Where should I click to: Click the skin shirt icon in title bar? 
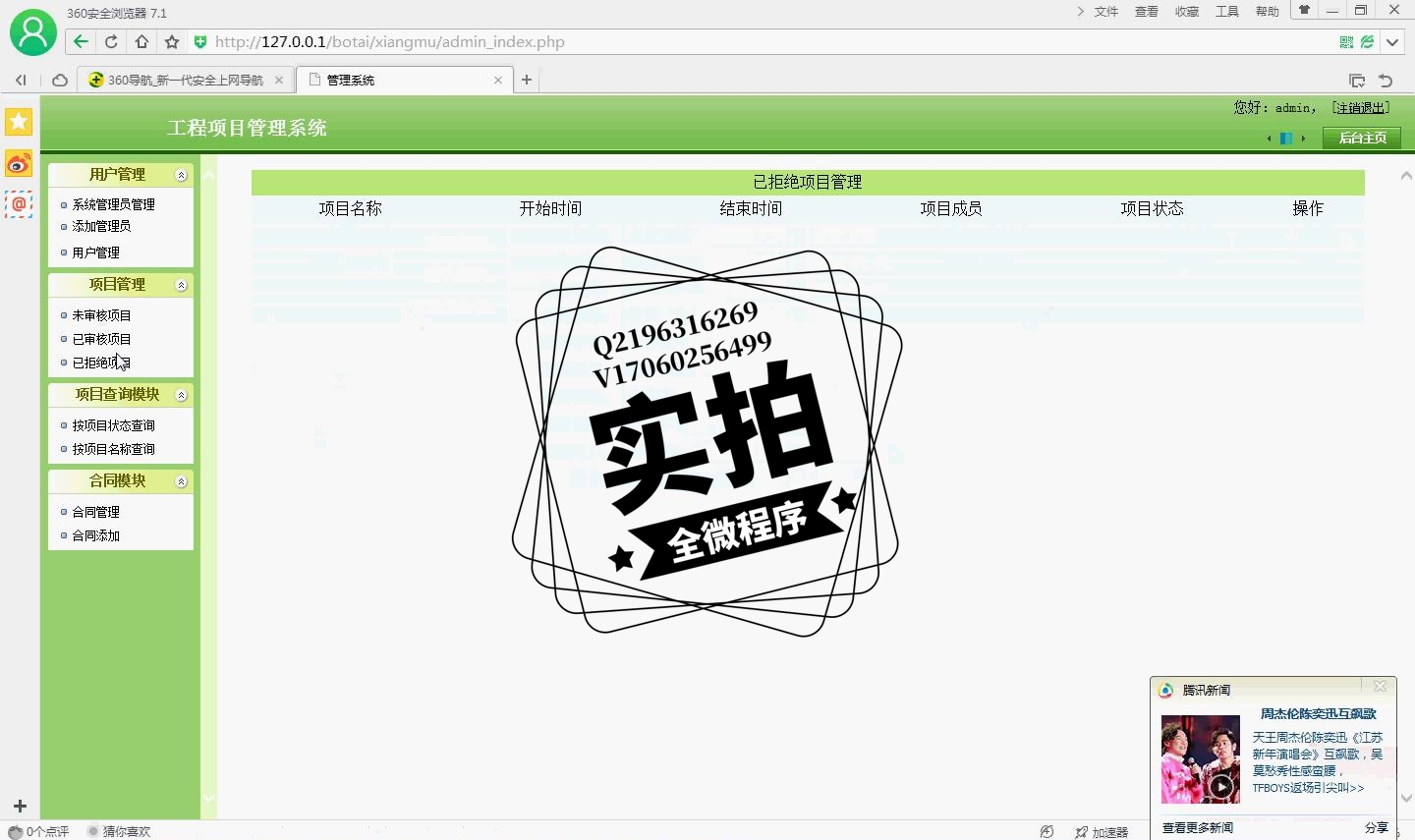click(x=1304, y=10)
